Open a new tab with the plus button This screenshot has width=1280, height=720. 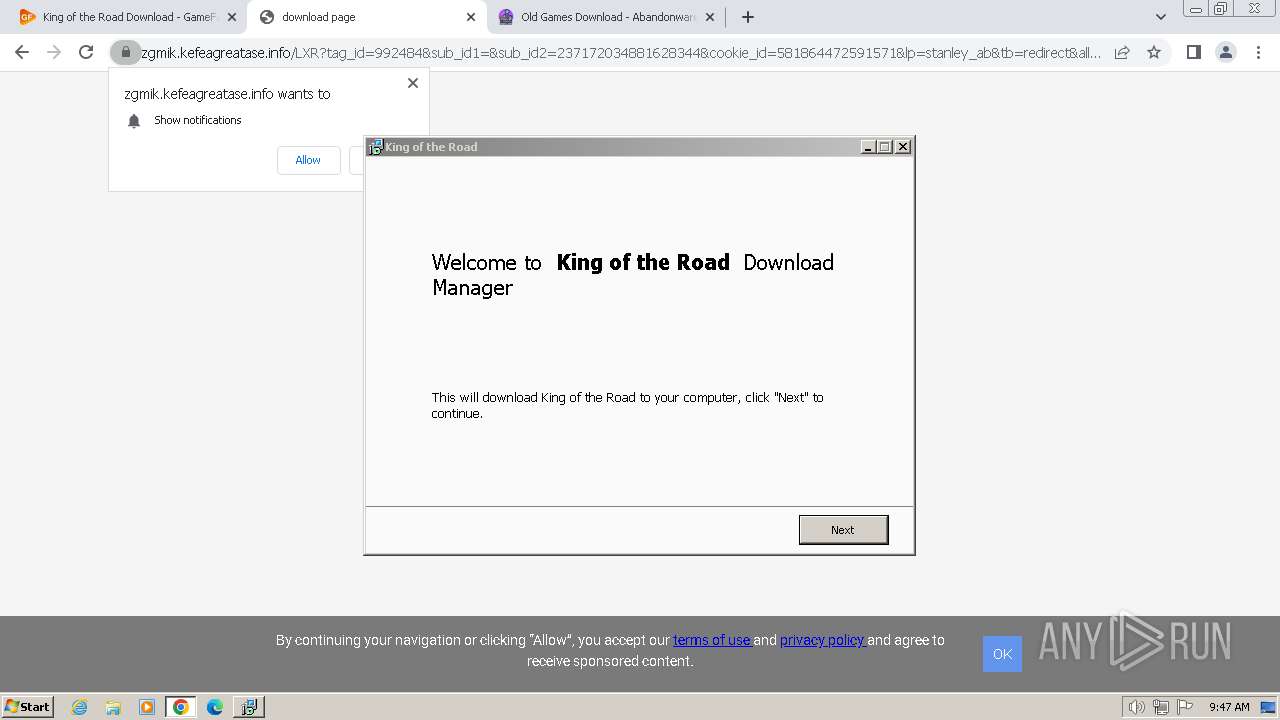point(748,17)
